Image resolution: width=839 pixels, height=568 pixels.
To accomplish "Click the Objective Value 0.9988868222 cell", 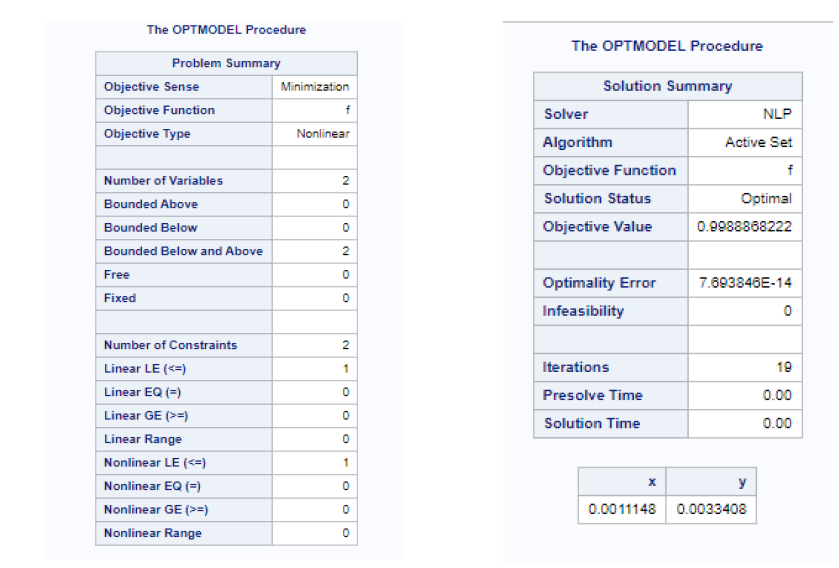I will tap(745, 227).
